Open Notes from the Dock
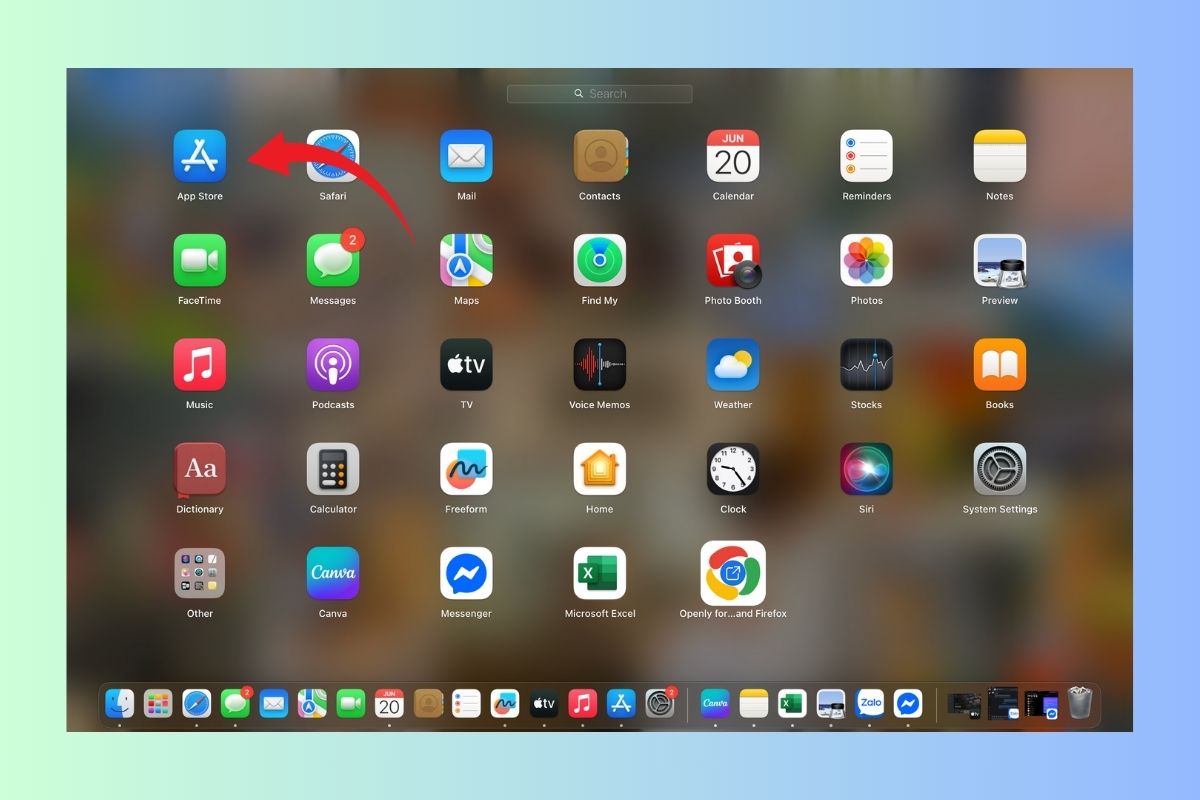Viewport: 1200px width, 800px height. point(753,703)
